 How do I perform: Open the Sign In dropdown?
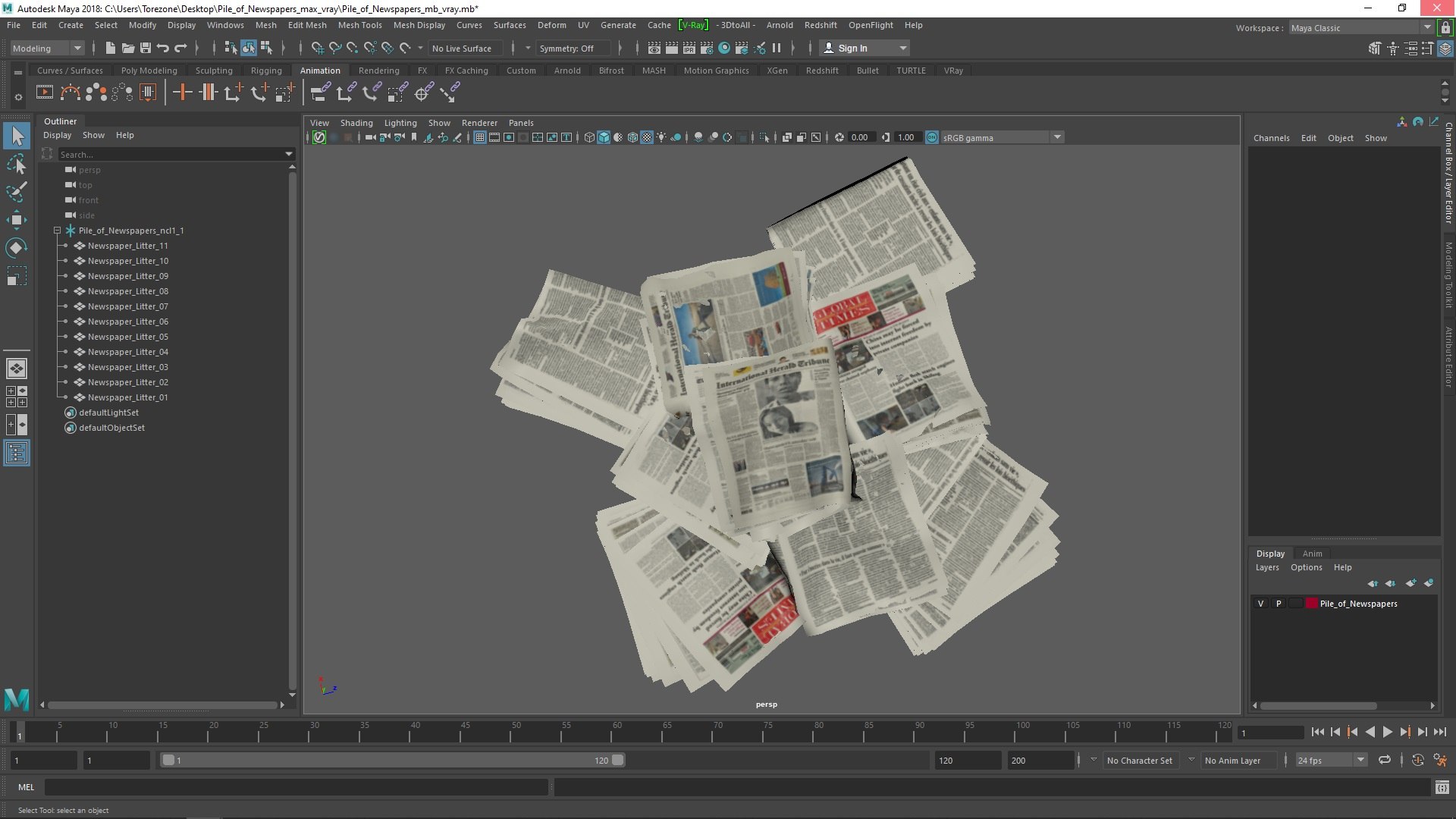(x=865, y=48)
